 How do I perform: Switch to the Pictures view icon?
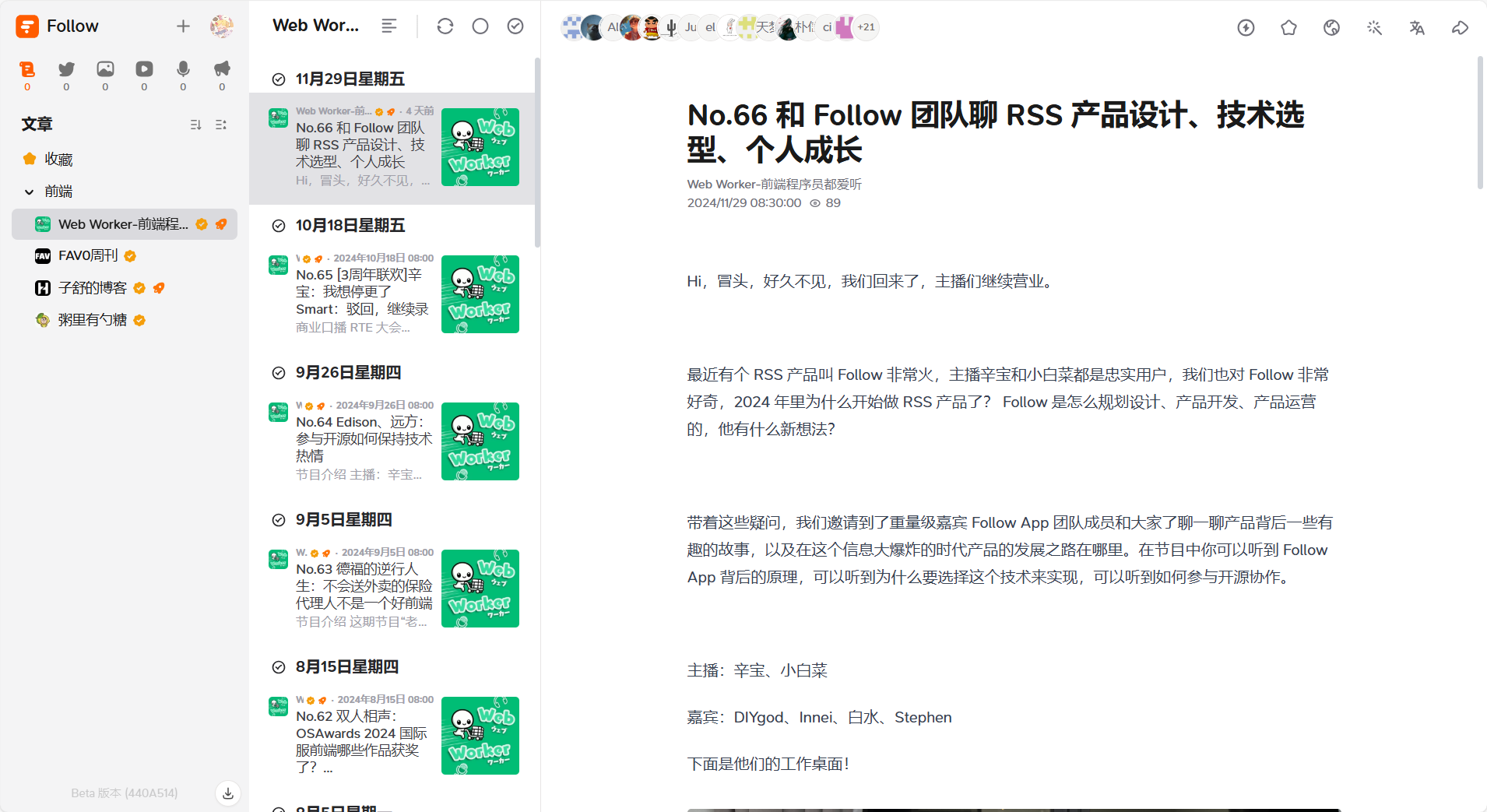coord(105,69)
